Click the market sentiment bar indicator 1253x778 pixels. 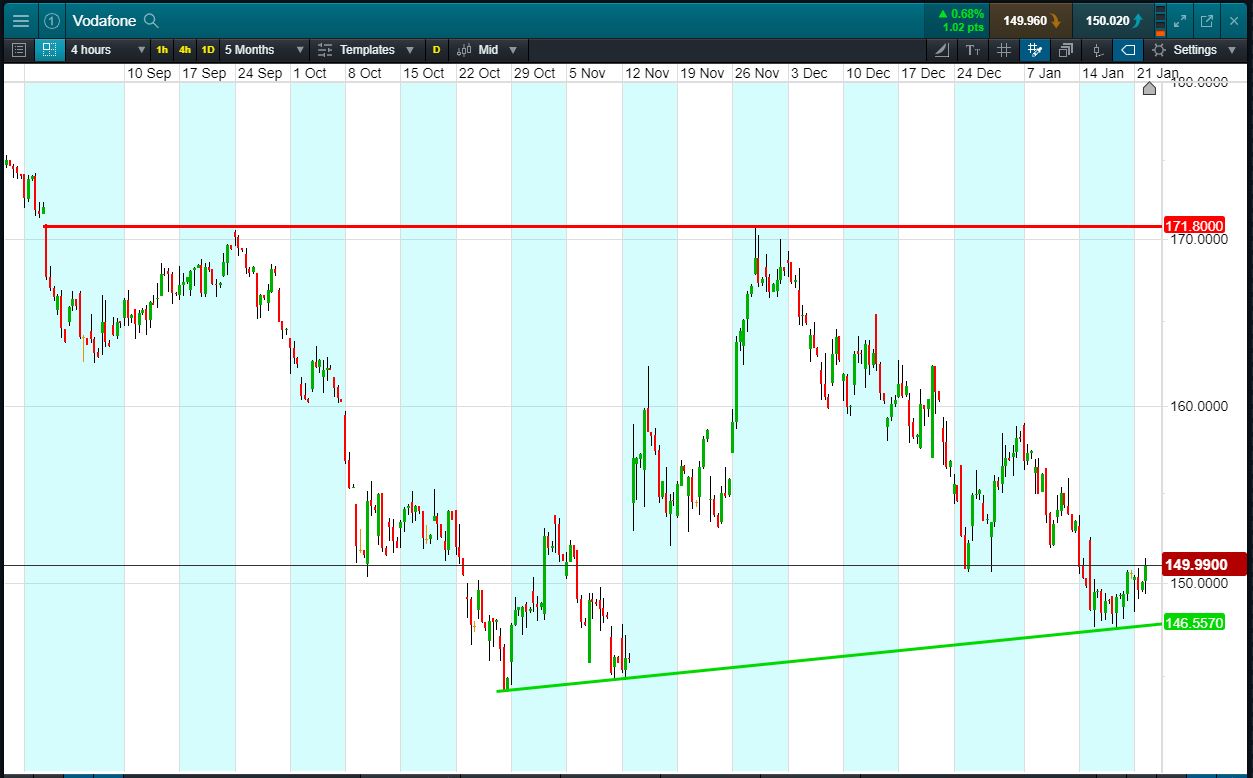pos(1160,20)
